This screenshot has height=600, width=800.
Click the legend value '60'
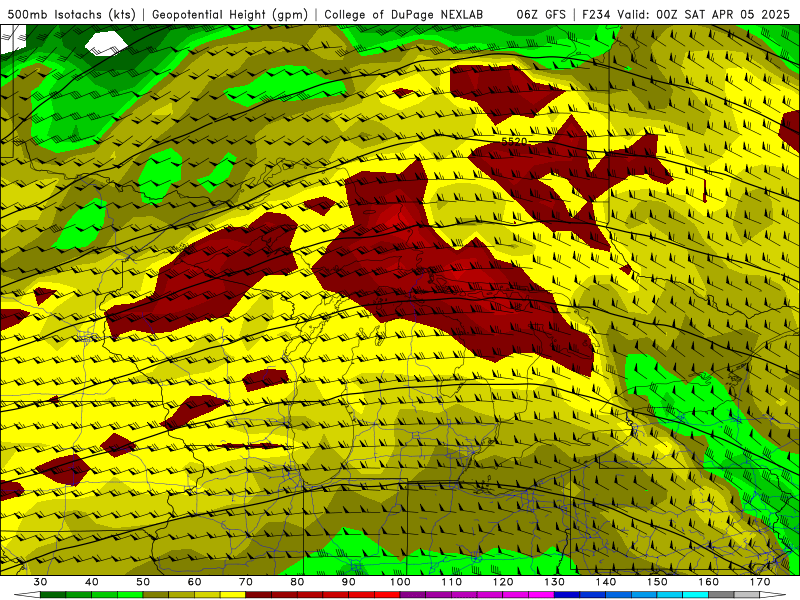point(194,582)
